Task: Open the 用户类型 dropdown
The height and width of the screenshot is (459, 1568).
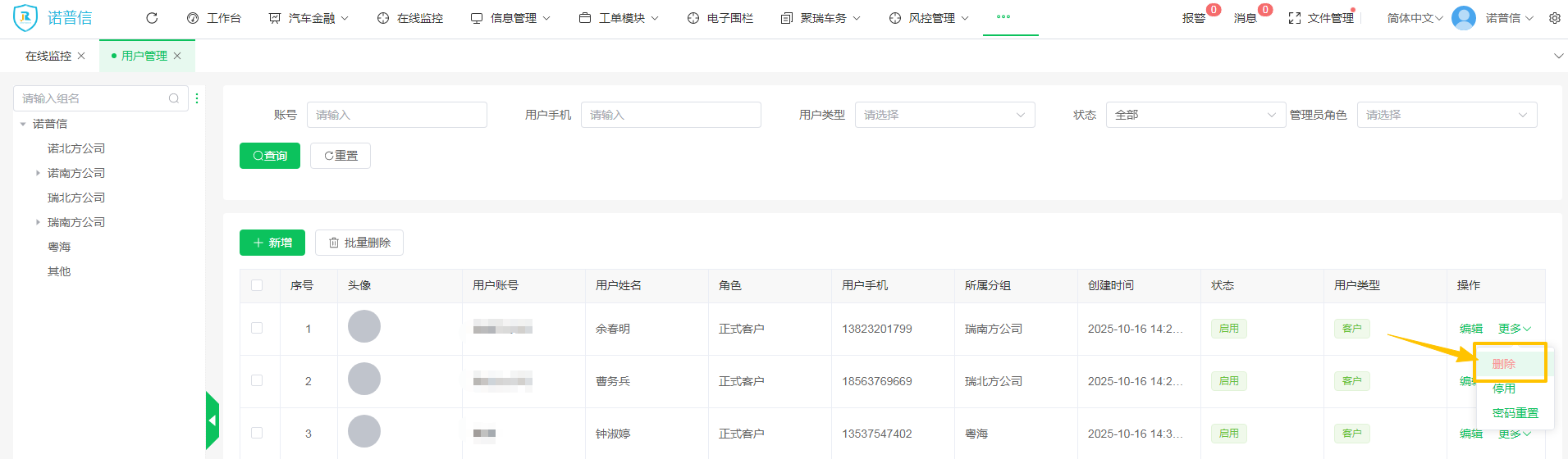Action: click(x=944, y=115)
